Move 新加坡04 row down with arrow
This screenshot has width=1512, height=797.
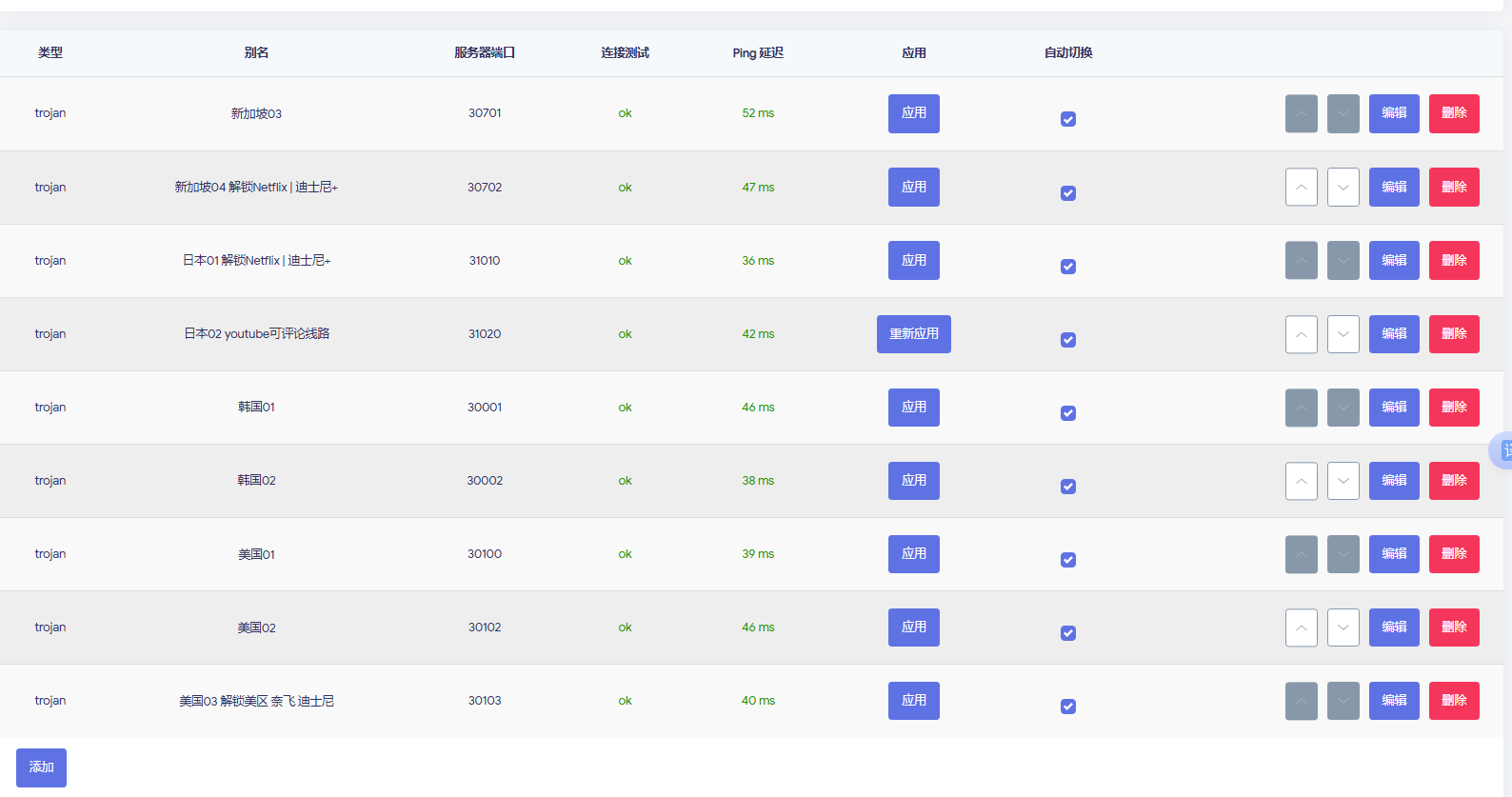(x=1343, y=187)
